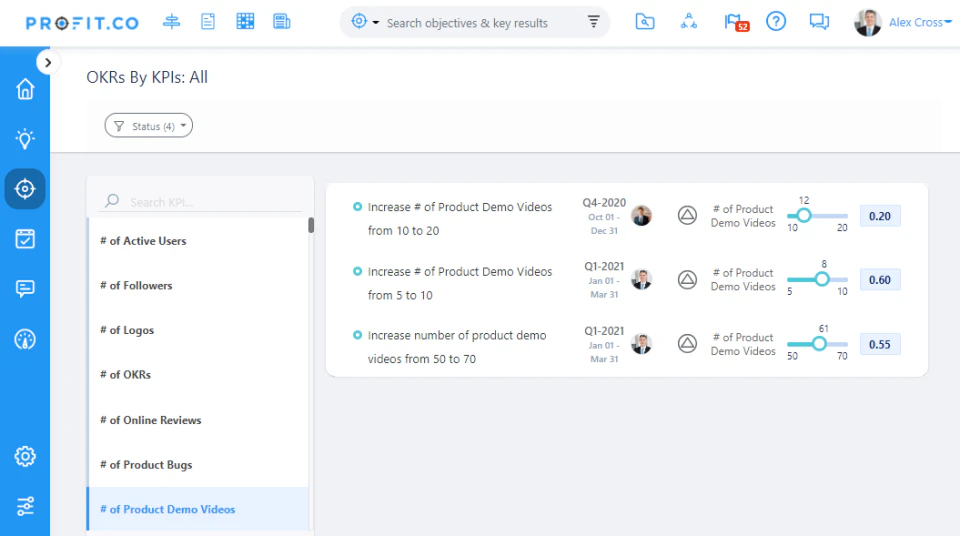Open the dashboard gauge sidebar icon

tap(25, 339)
